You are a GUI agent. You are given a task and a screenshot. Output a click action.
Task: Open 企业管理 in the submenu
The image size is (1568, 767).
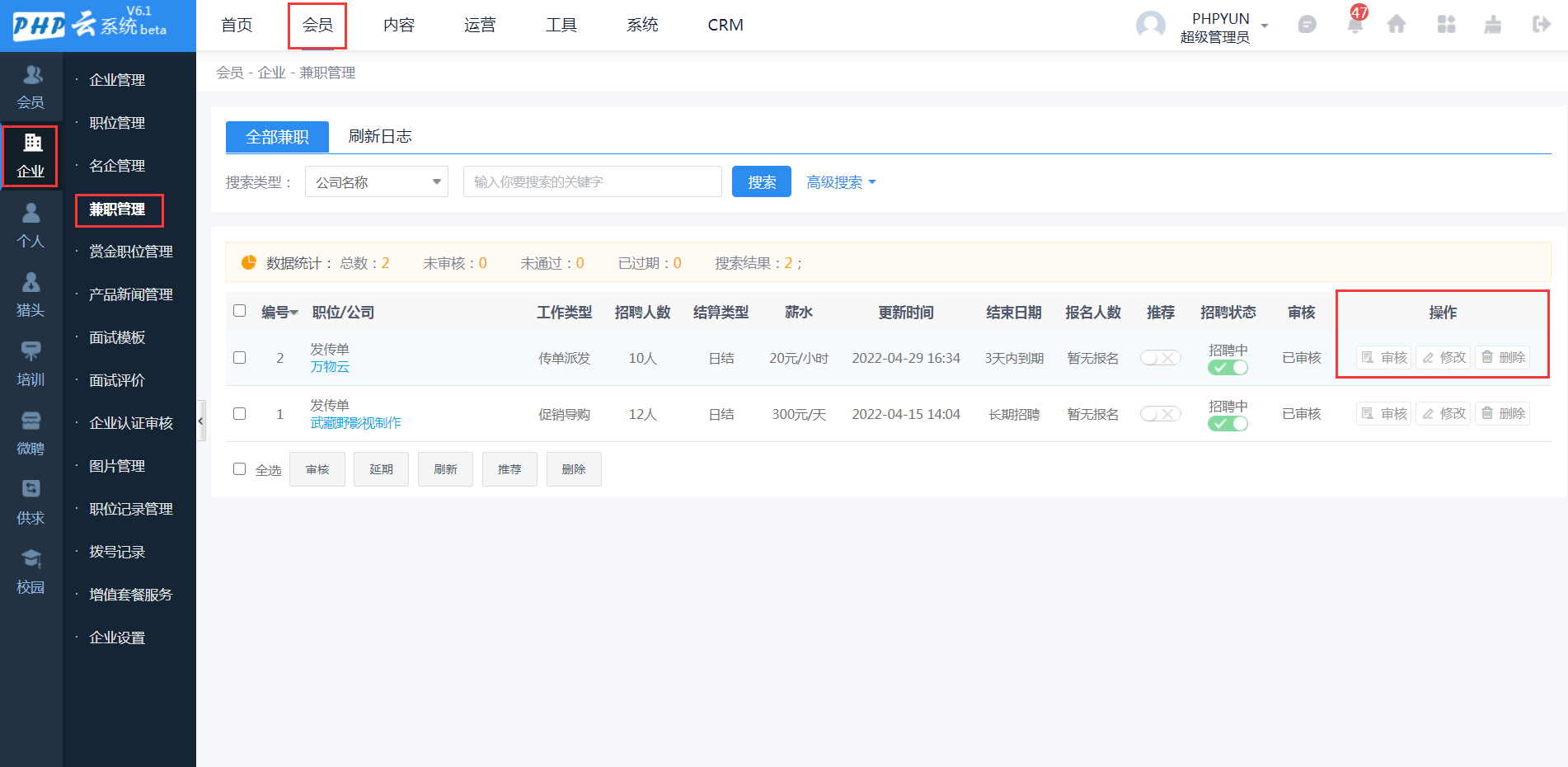[x=117, y=80]
